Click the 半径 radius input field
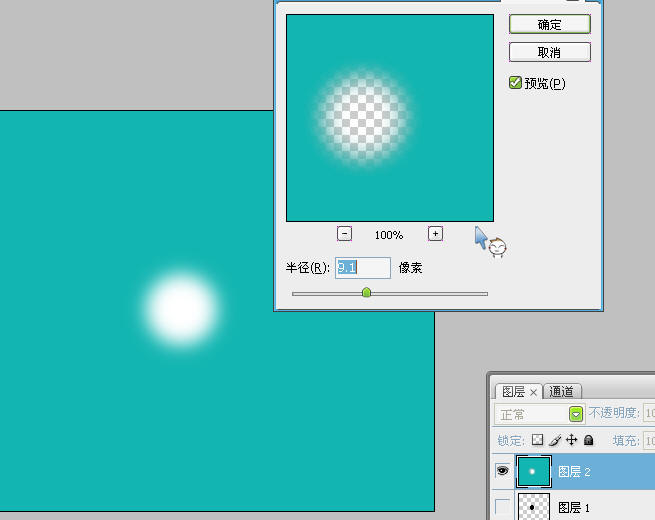This screenshot has width=655, height=520. tap(362, 267)
